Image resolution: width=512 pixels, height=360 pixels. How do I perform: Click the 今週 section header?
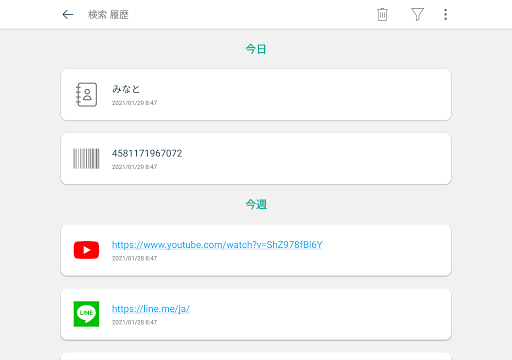pyautogui.click(x=256, y=204)
